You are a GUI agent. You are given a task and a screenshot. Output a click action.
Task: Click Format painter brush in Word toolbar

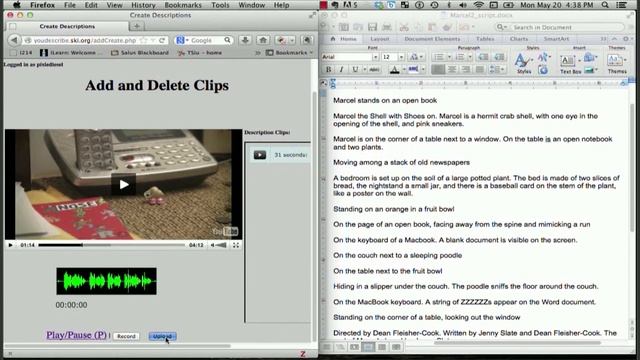pyautogui.click(x=447, y=27)
